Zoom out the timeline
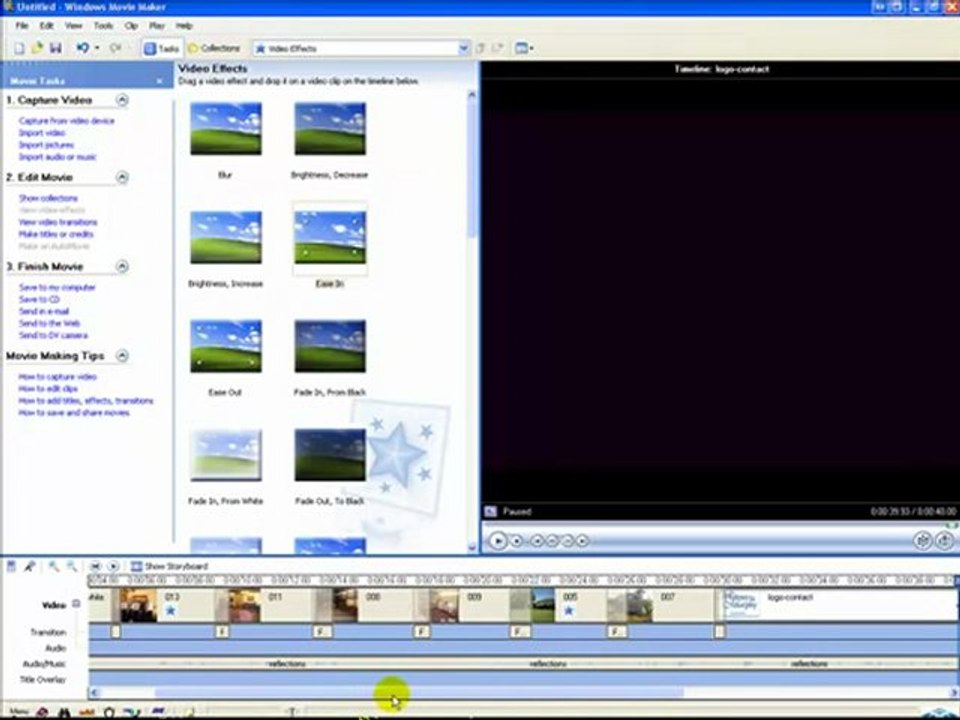The width and height of the screenshot is (960, 720). (x=72, y=566)
